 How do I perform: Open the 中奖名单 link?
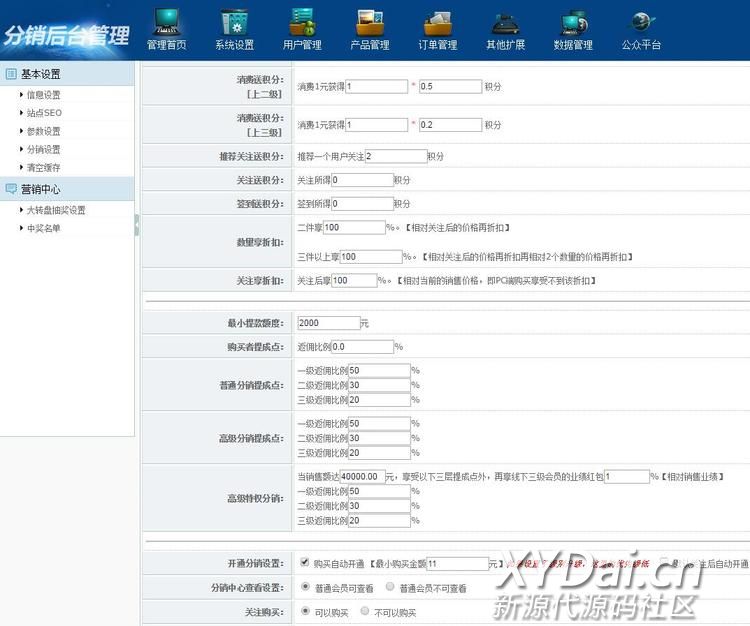coord(43,228)
